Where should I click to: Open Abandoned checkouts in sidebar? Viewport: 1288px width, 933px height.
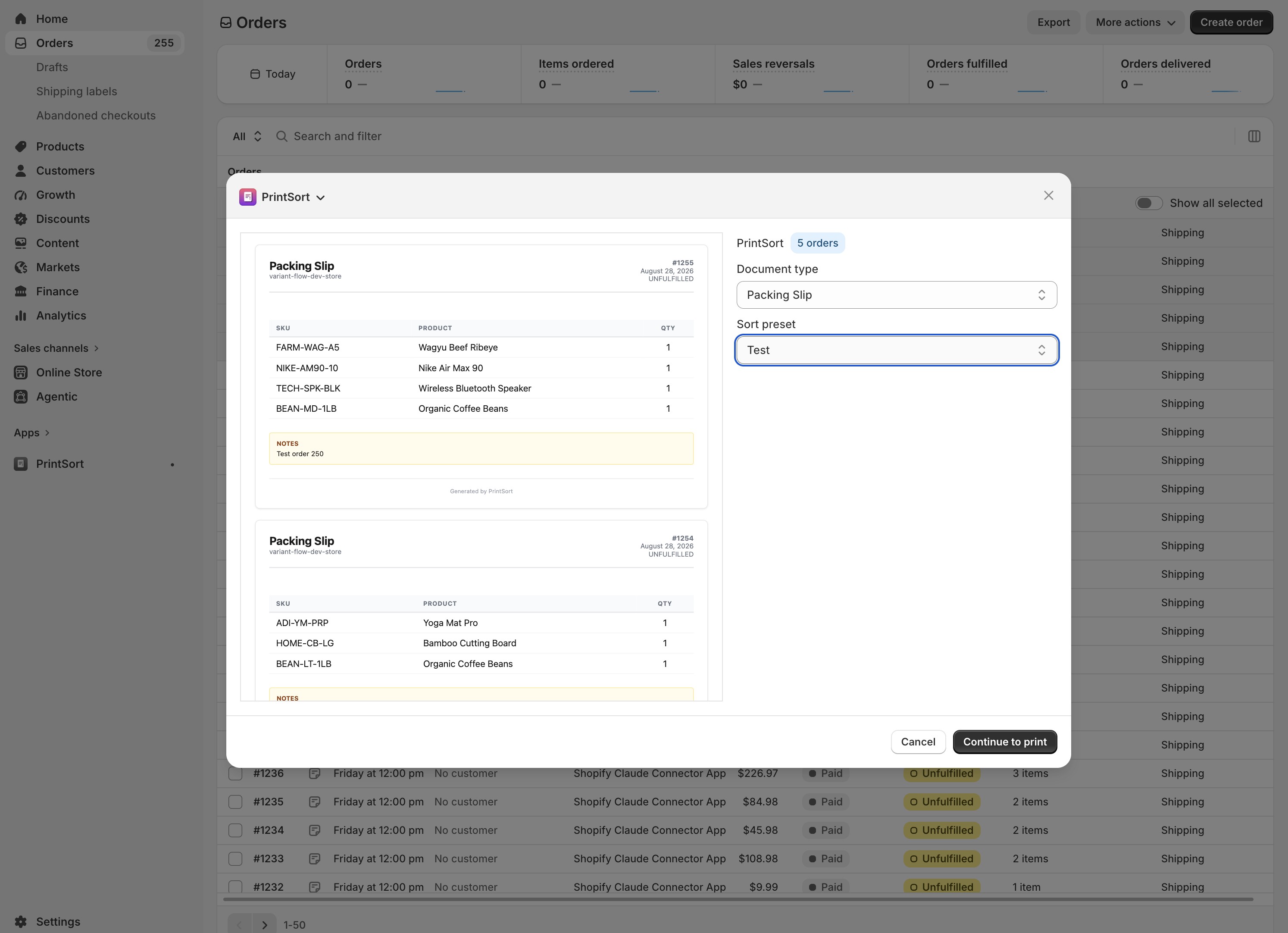tap(96, 115)
